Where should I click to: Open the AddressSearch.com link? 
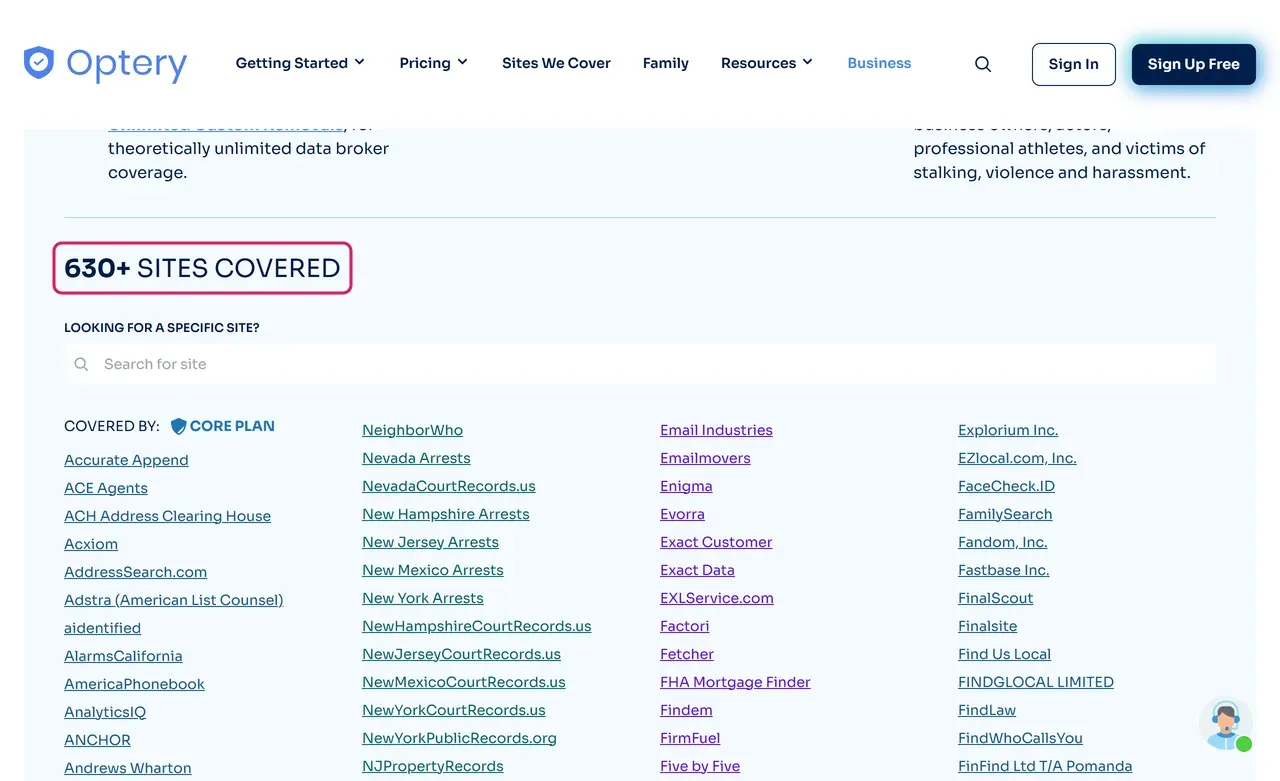[135, 572]
